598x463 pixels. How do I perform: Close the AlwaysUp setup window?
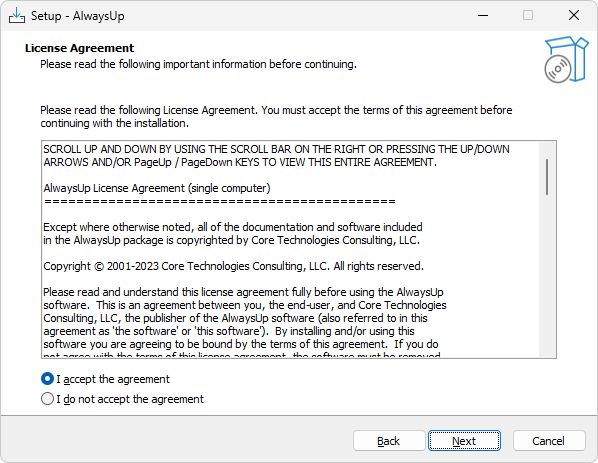[x=574, y=16]
